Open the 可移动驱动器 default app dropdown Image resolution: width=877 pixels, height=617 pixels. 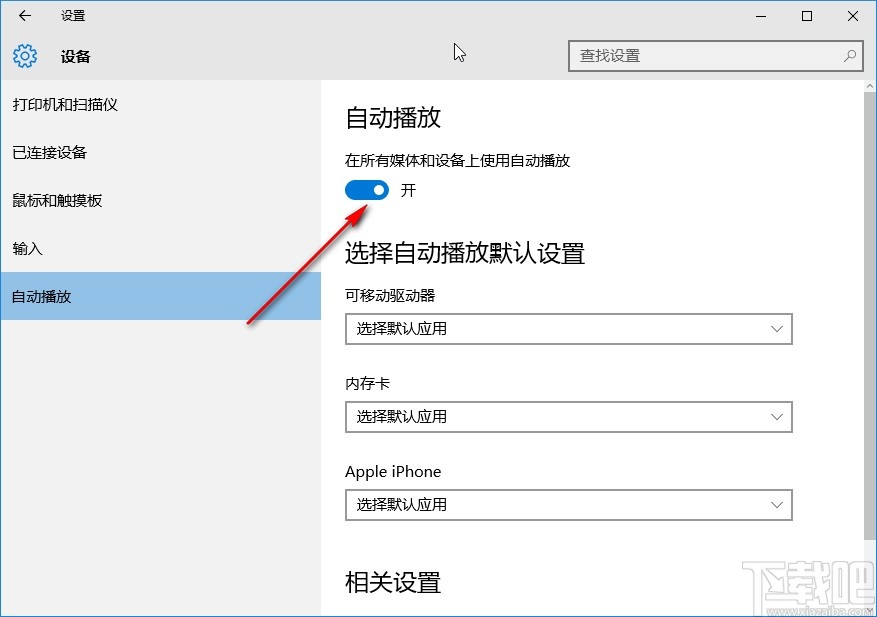[568, 329]
